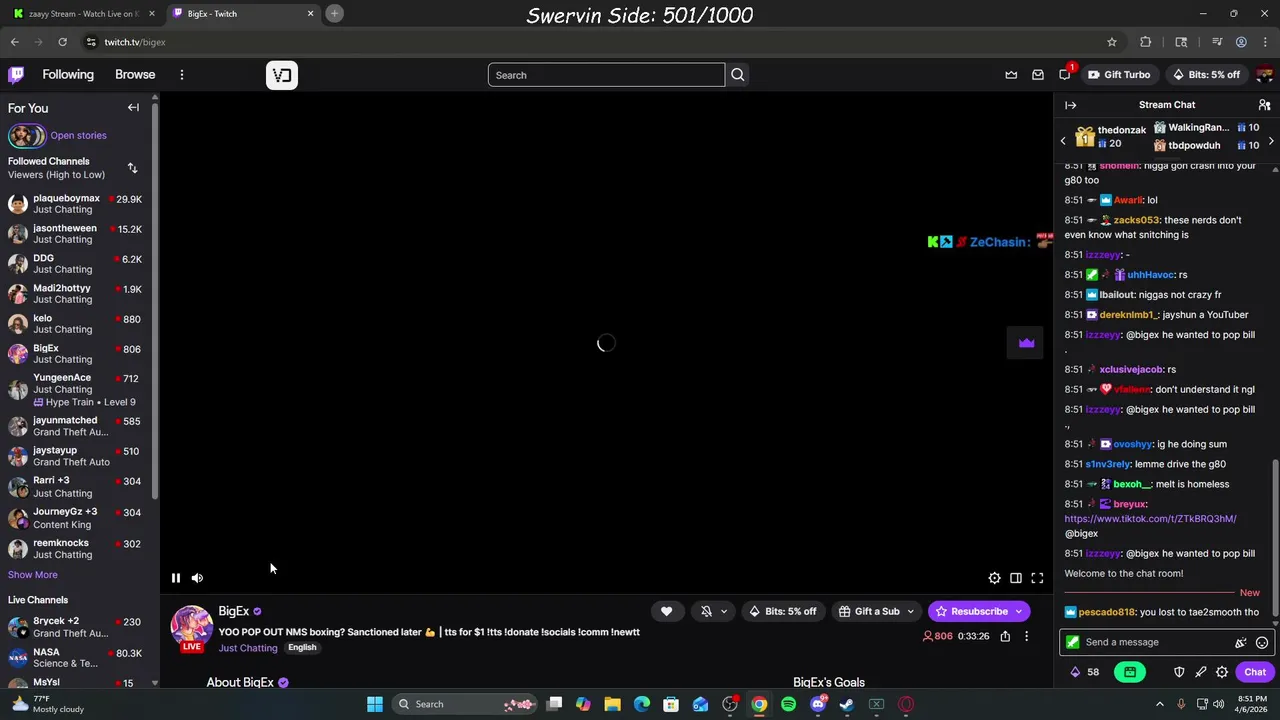Pause the BigEx stream playback
The height and width of the screenshot is (720, 1280).
[175, 578]
